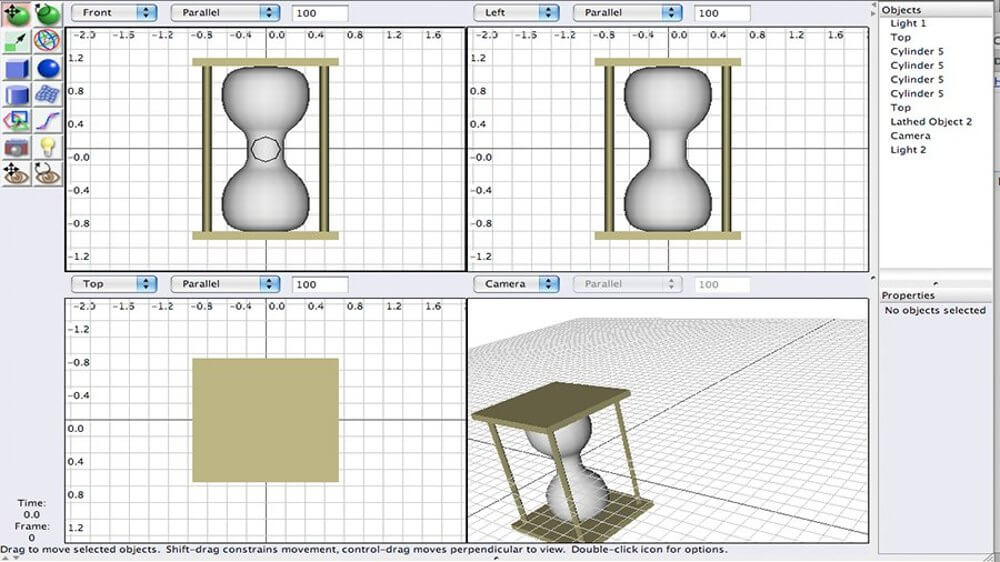Select the compound move/rotate/scale tool
Viewport: 1000px width, 562px height.
point(47,41)
